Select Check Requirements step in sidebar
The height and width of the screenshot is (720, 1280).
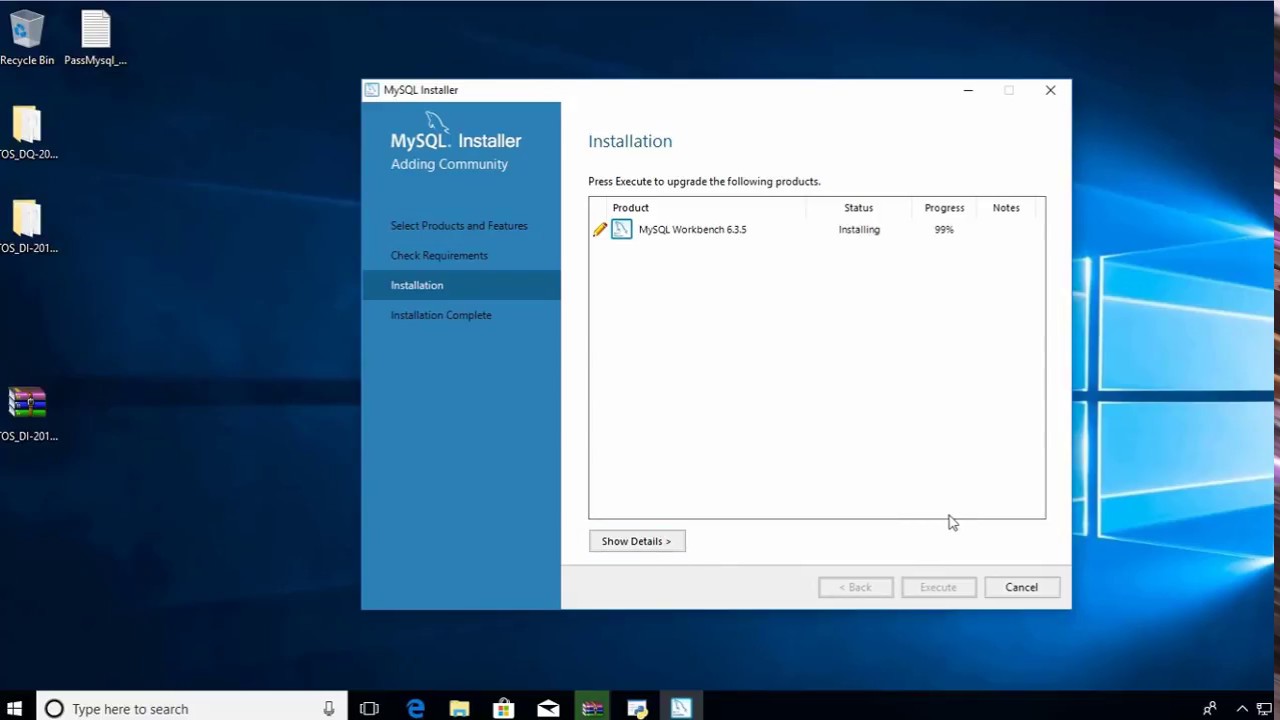[439, 256]
